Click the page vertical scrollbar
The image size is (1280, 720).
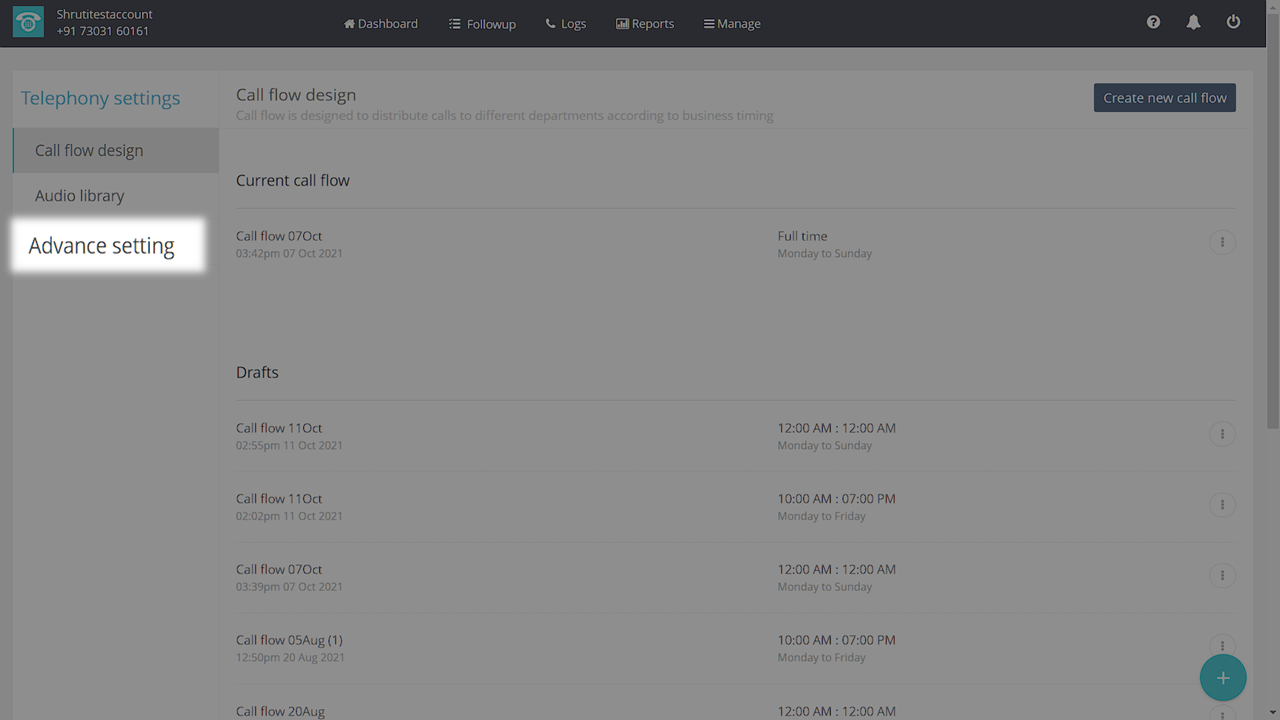click(1272, 240)
